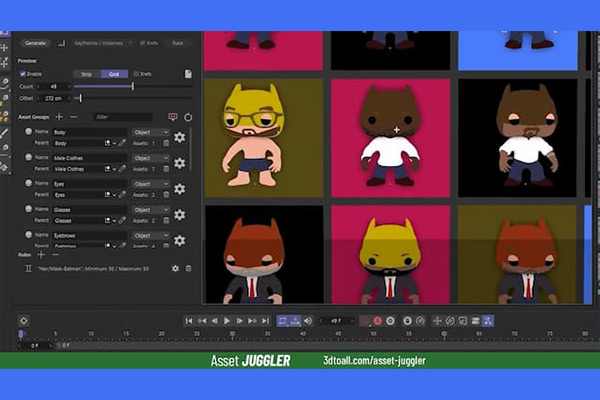Open settings gear for Mask-Batman rule
This screenshot has width=600, height=400.
tap(175, 269)
